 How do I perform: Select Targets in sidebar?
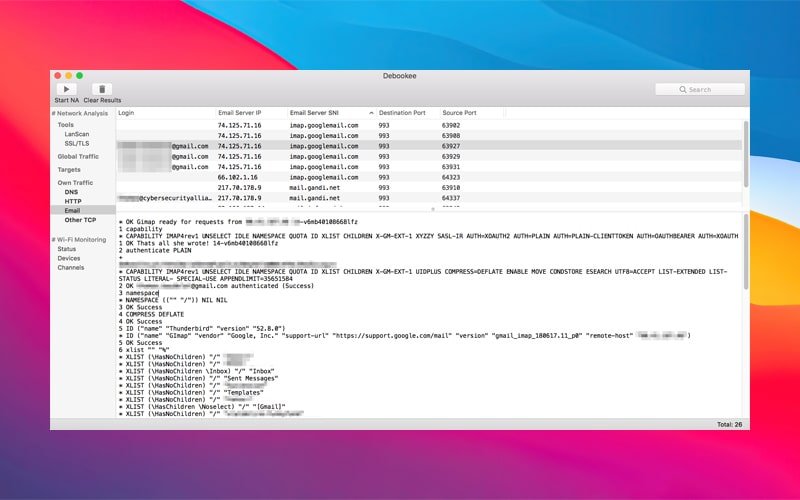69,170
